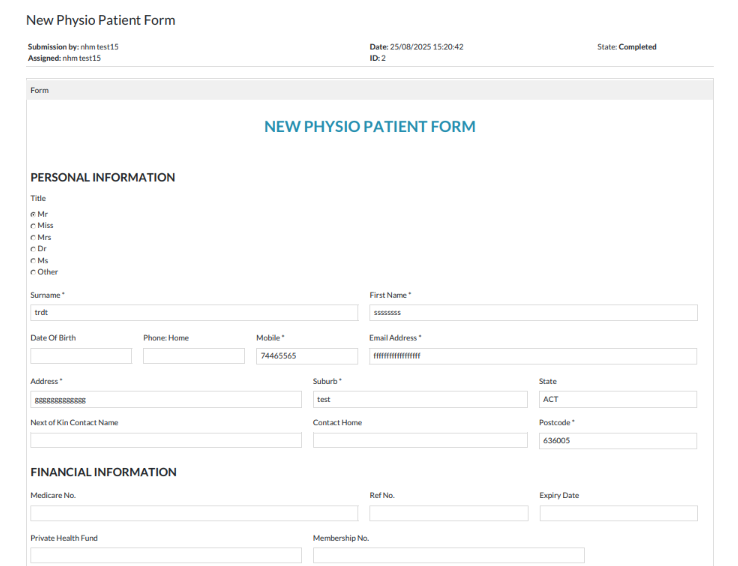Screen dimensions: 738x566
Task: Click the Surname input field
Action: click(193, 313)
